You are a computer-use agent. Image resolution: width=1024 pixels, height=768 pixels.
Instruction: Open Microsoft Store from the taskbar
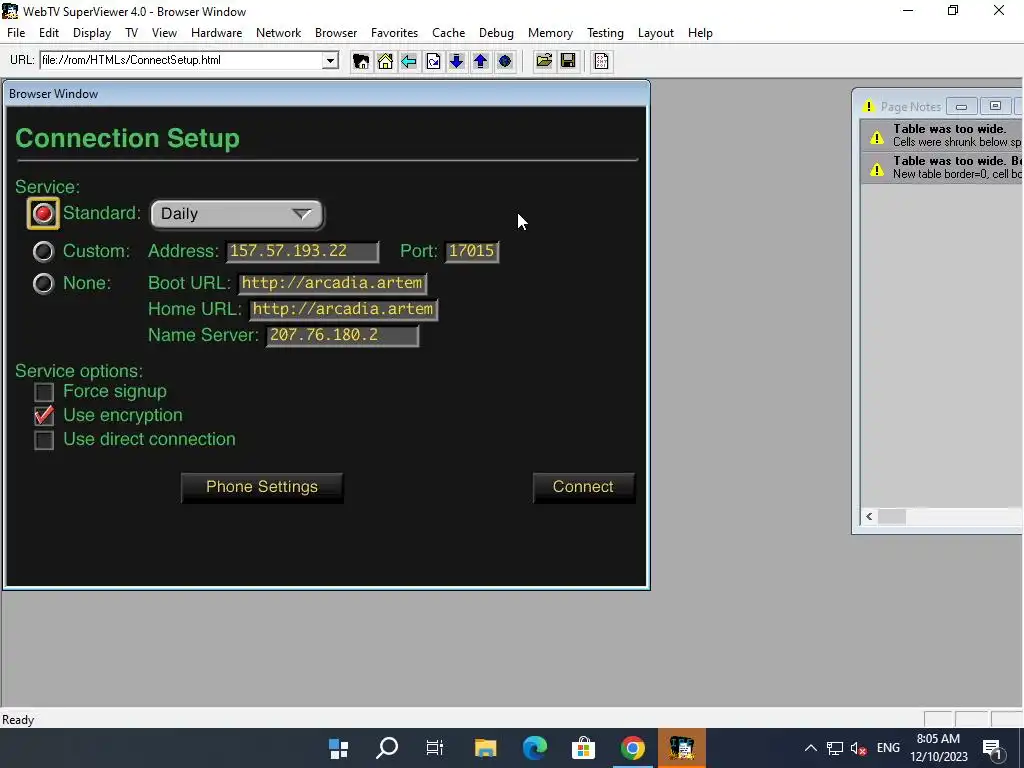[583, 748]
